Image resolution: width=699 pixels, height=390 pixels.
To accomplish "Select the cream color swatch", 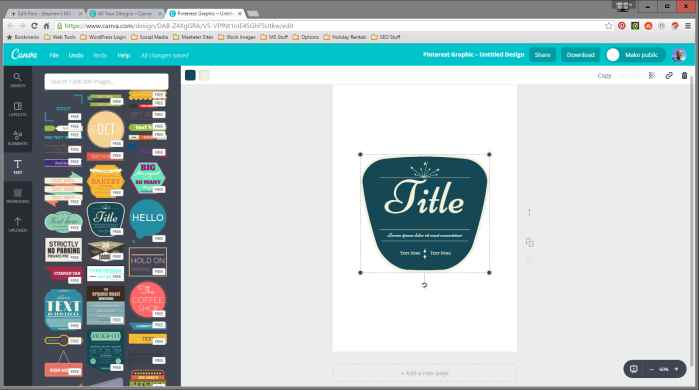I will (x=204, y=75).
